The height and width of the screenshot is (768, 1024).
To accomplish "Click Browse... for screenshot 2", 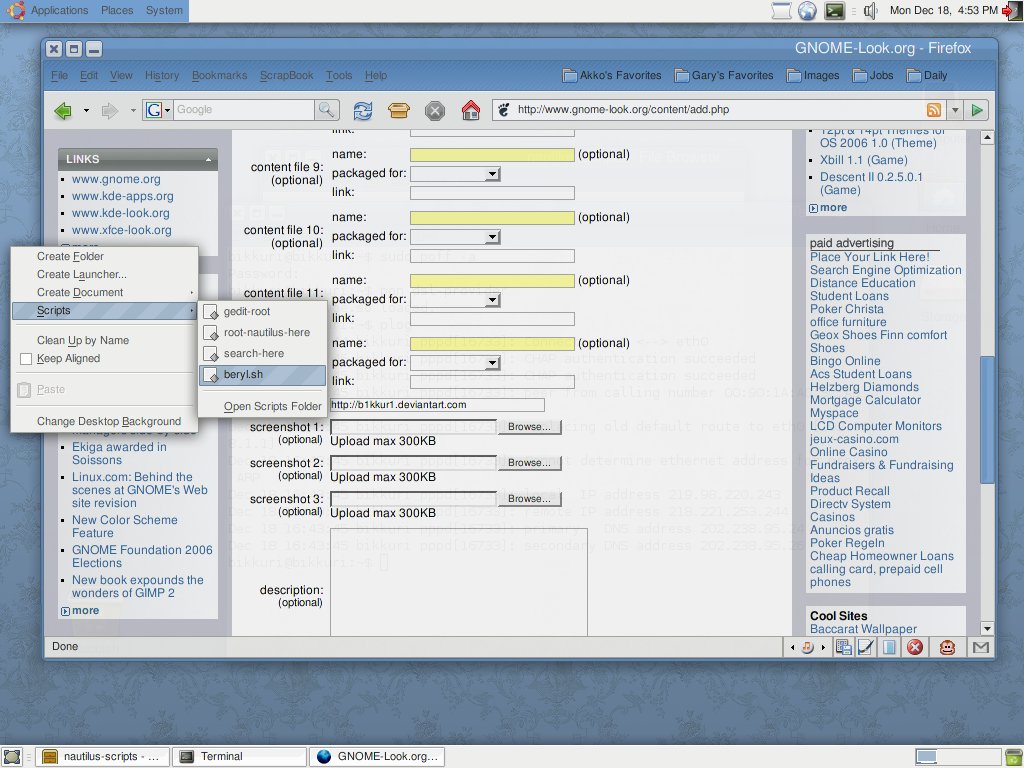I will tap(529, 462).
